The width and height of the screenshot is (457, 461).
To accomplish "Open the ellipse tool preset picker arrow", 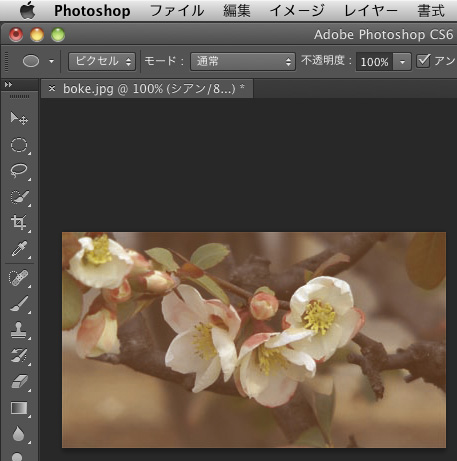I will pyautogui.click(x=51, y=61).
